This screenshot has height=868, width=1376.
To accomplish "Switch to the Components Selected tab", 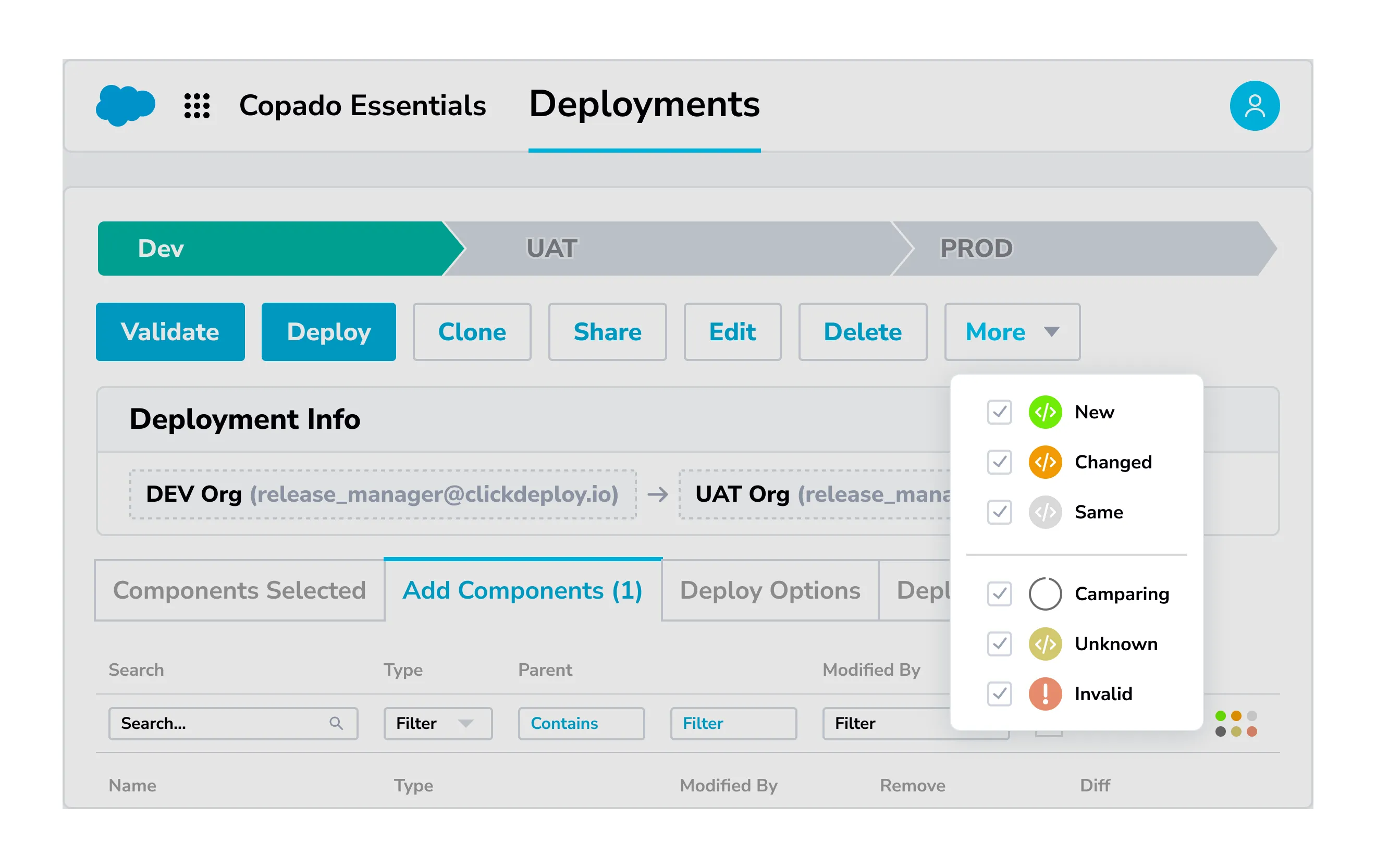I will point(239,590).
